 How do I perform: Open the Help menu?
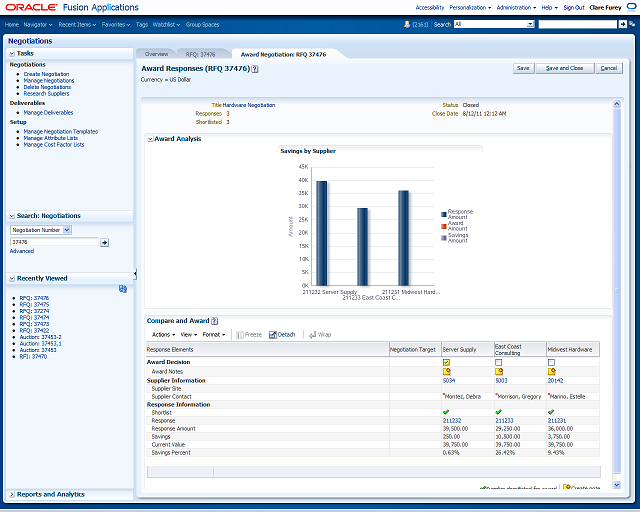coord(549,8)
